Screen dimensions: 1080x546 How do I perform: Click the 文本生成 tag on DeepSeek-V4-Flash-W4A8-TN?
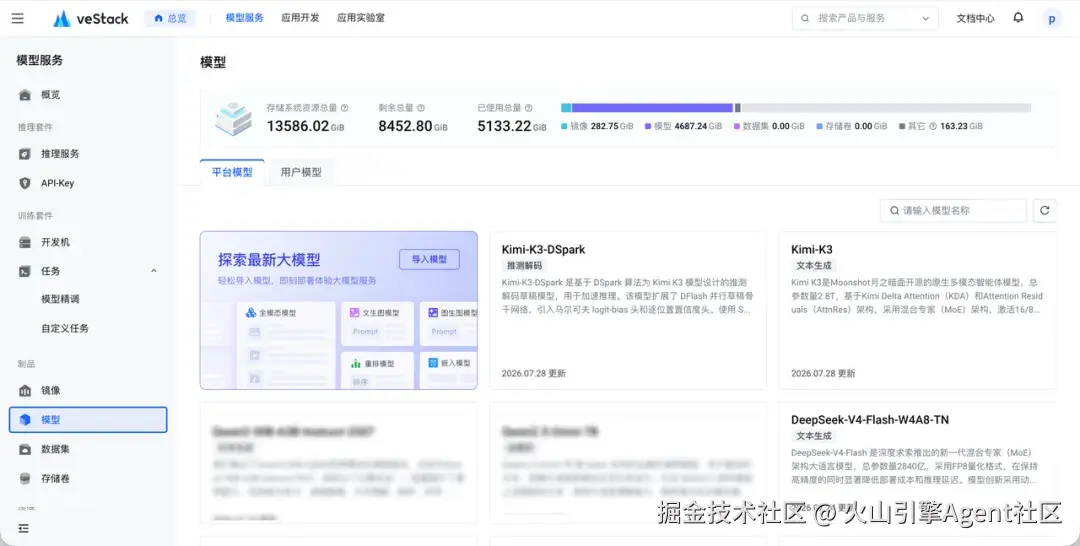click(x=813, y=436)
